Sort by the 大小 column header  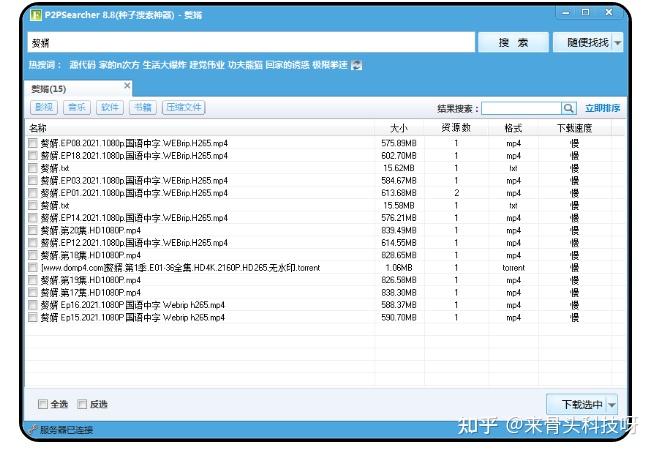[x=399, y=128]
